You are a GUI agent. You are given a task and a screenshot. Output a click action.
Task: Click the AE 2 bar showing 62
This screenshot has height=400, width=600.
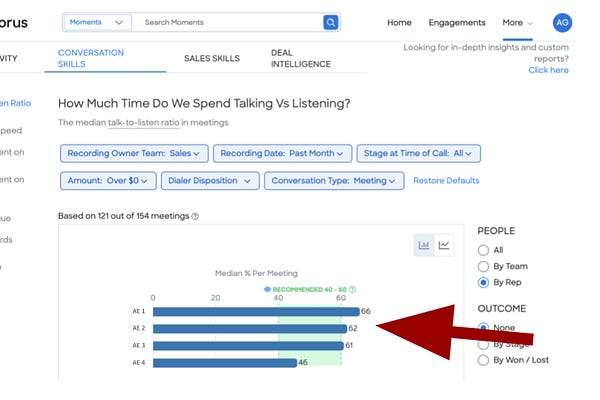click(250, 328)
